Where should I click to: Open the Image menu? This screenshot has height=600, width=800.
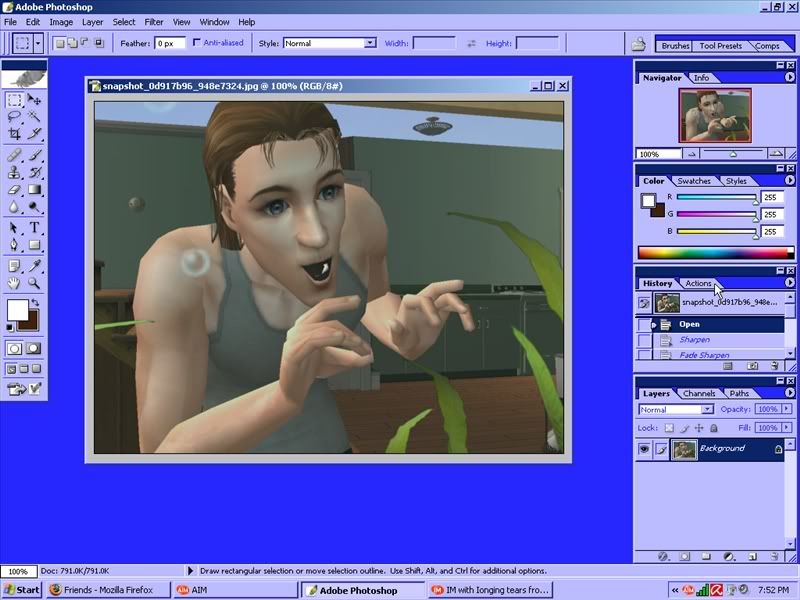[x=61, y=22]
